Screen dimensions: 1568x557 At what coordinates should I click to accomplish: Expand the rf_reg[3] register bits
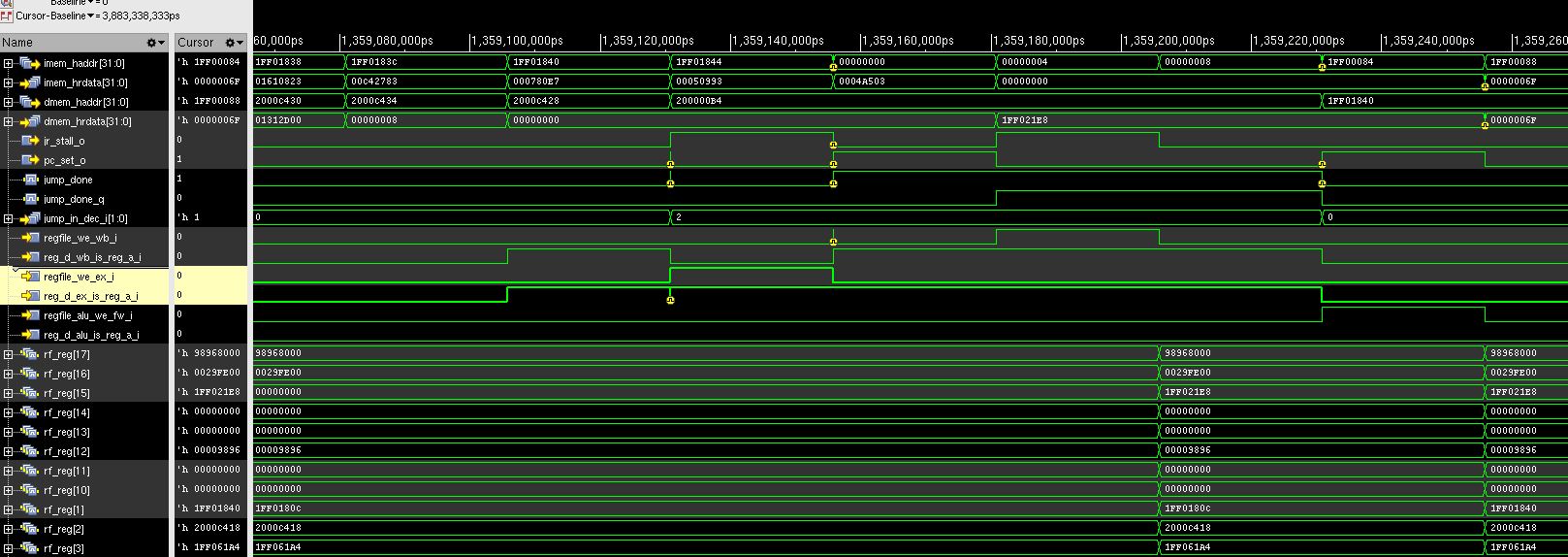(x=9, y=548)
